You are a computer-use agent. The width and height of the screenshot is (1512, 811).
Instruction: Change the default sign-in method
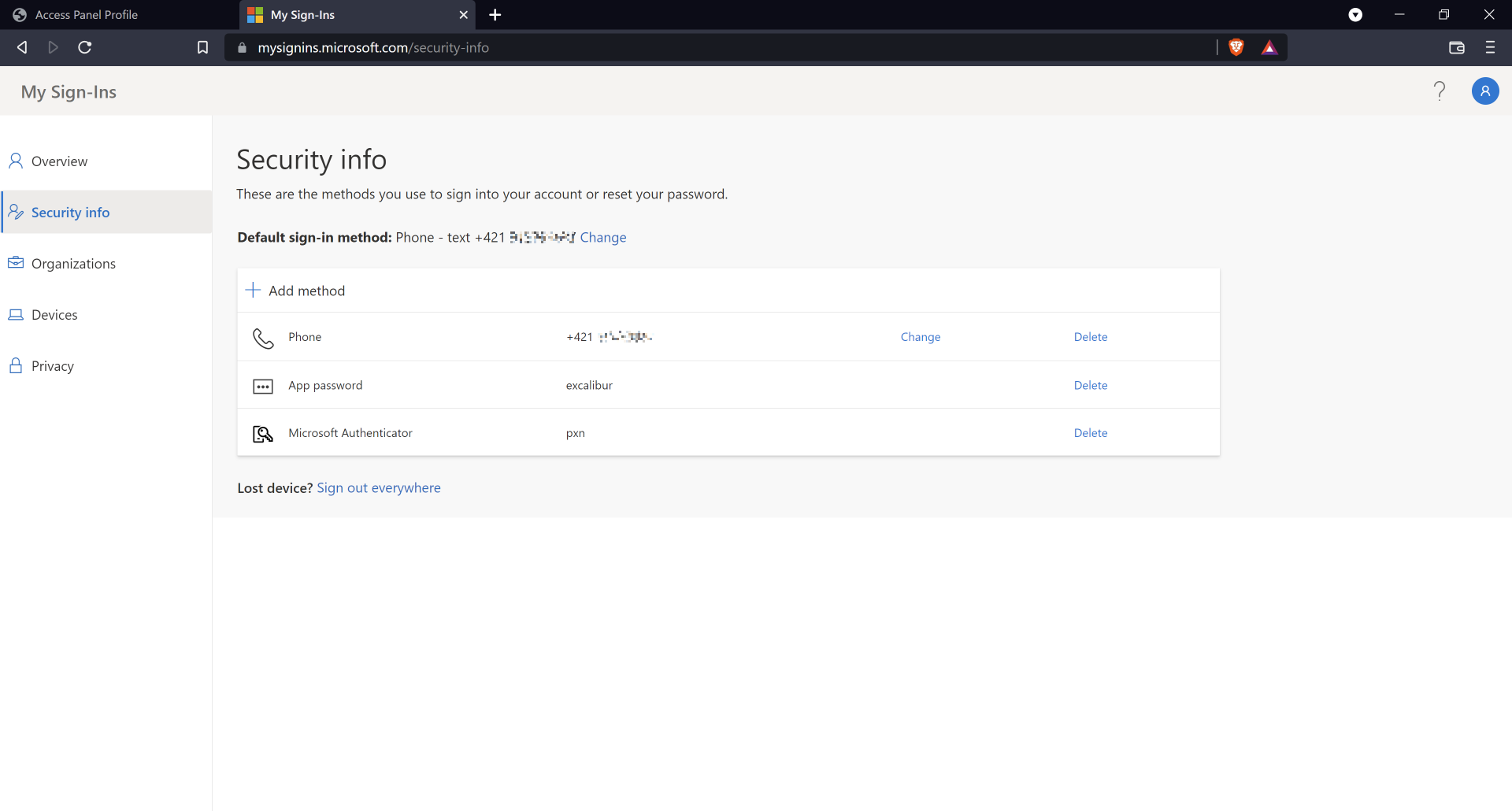pyautogui.click(x=602, y=238)
